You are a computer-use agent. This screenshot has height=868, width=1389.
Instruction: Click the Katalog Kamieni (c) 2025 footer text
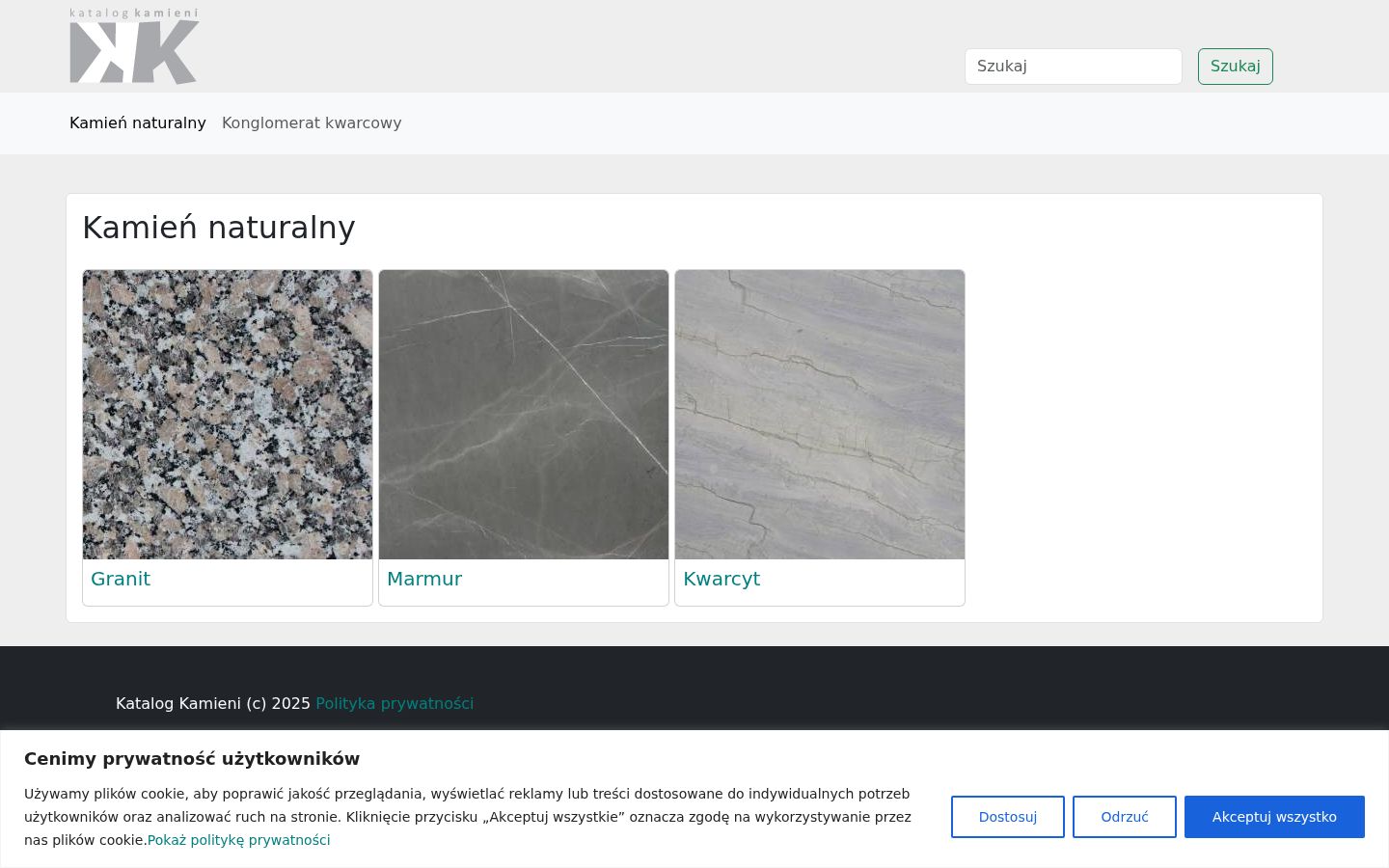[213, 703]
